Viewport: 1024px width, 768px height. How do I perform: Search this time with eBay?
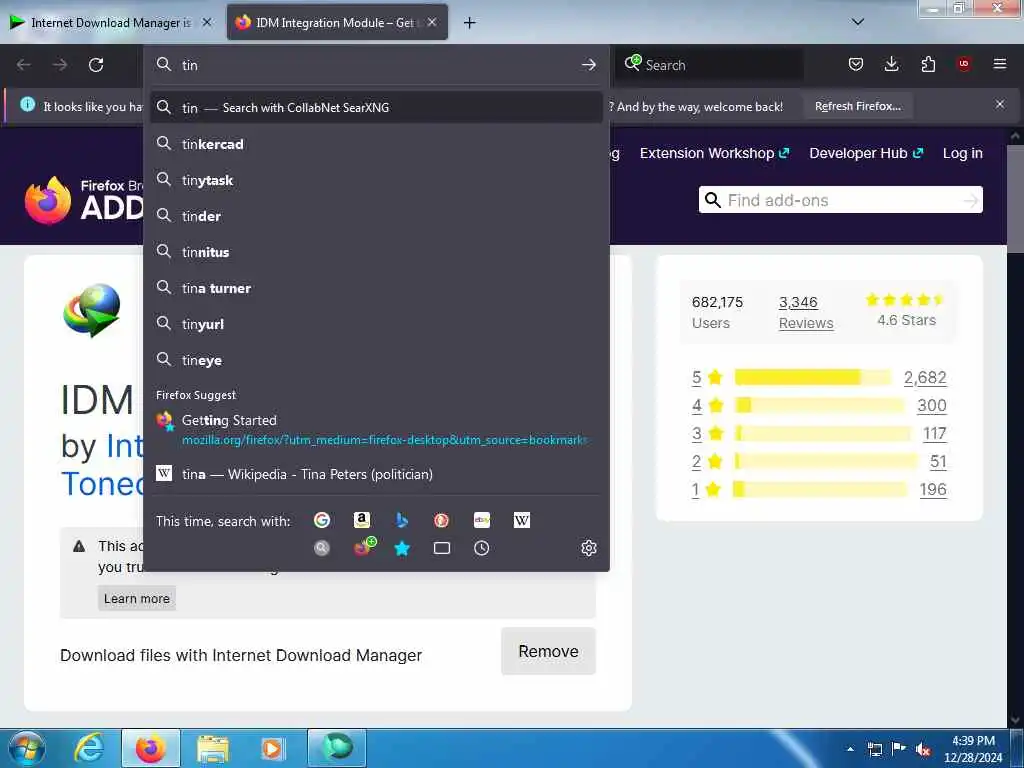[482, 520]
